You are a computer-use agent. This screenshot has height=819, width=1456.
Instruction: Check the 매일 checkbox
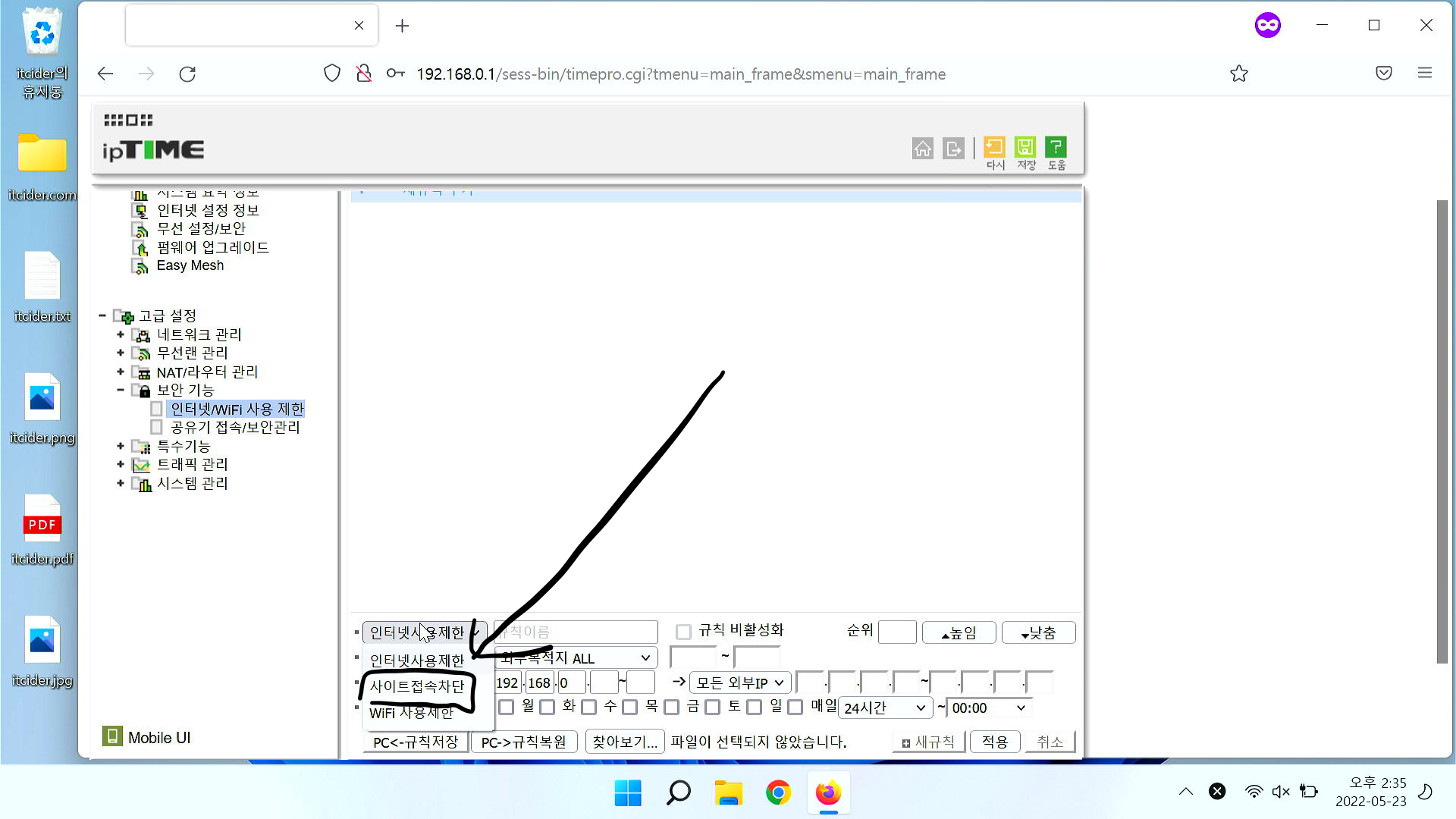click(795, 707)
